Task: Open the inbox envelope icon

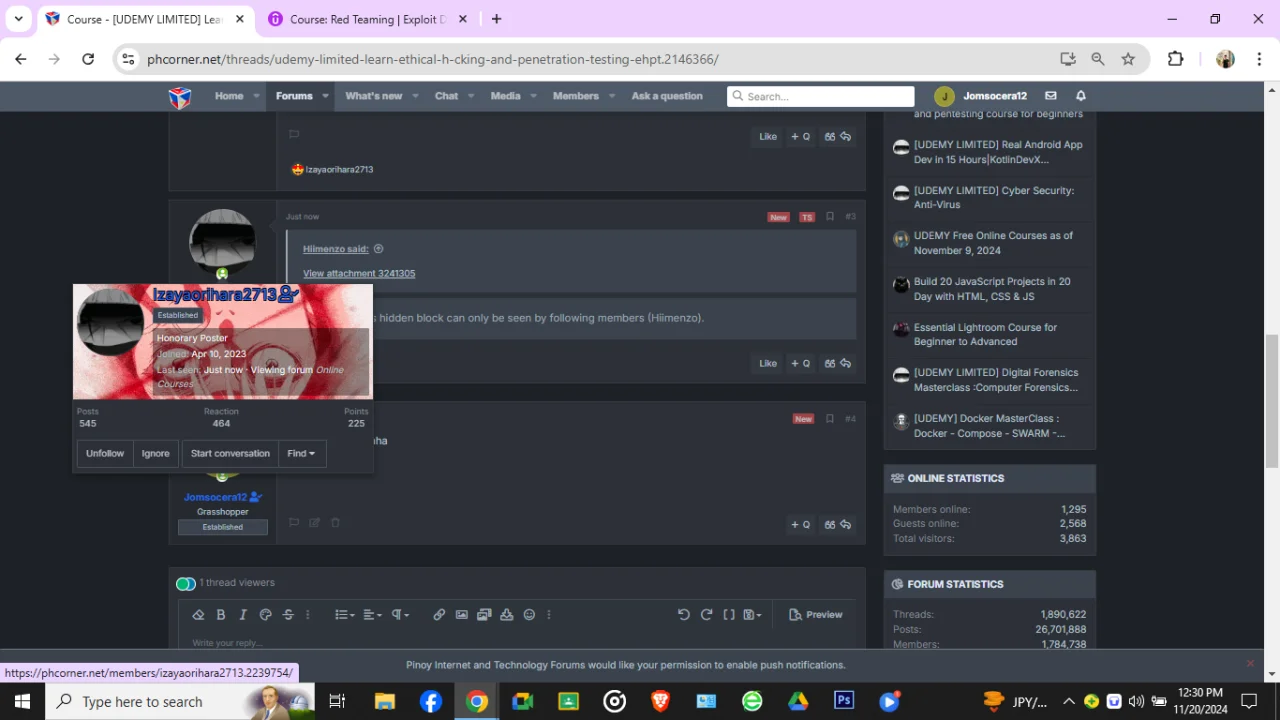Action: (1051, 96)
